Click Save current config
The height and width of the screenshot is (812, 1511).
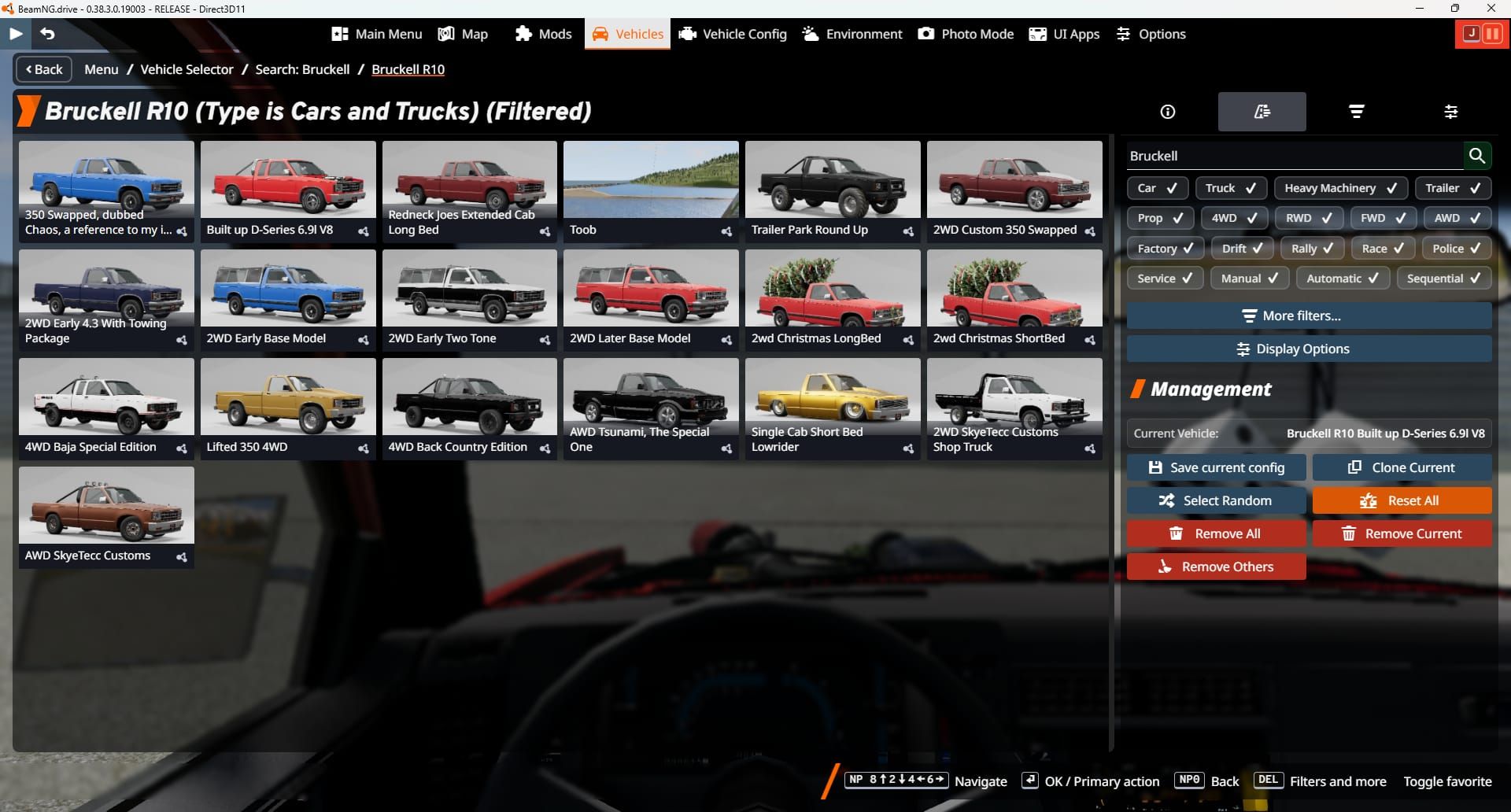click(x=1216, y=467)
